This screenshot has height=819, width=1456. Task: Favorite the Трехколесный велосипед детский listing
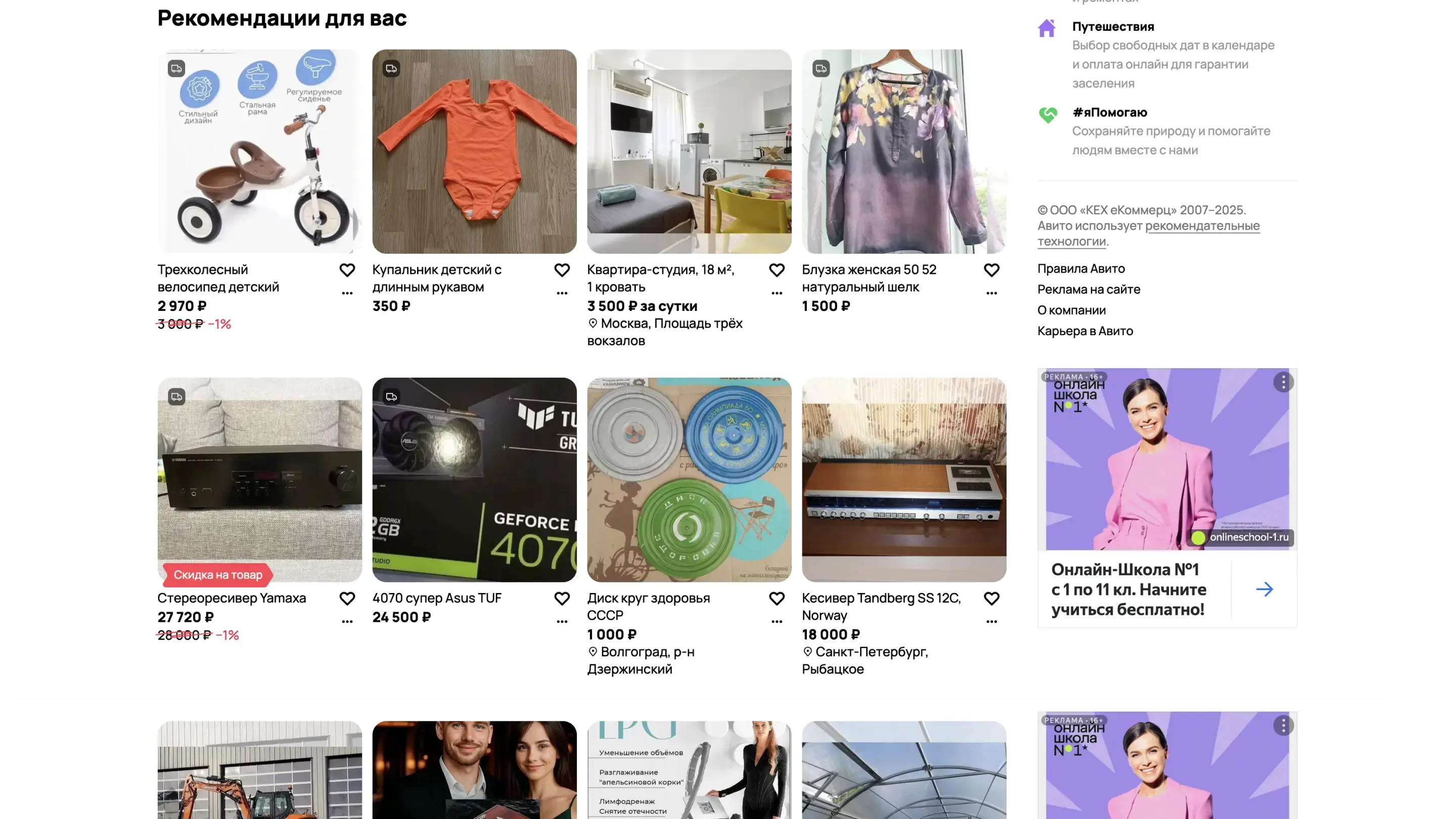point(347,270)
